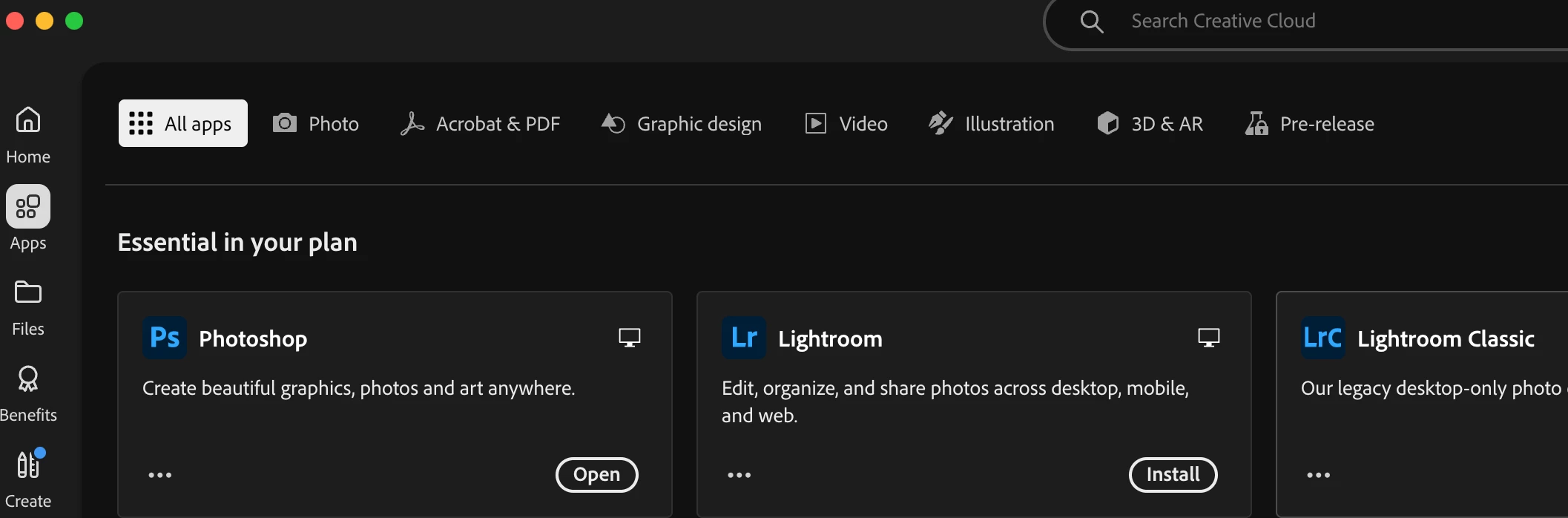The image size is (1568, 518).
Task: Click the Lightroom title text
Action: pos(830,339)
